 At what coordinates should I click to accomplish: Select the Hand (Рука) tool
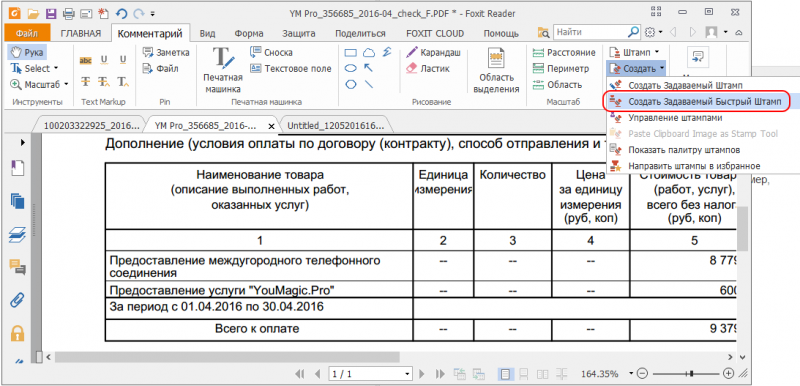click(x=27, y=52)
